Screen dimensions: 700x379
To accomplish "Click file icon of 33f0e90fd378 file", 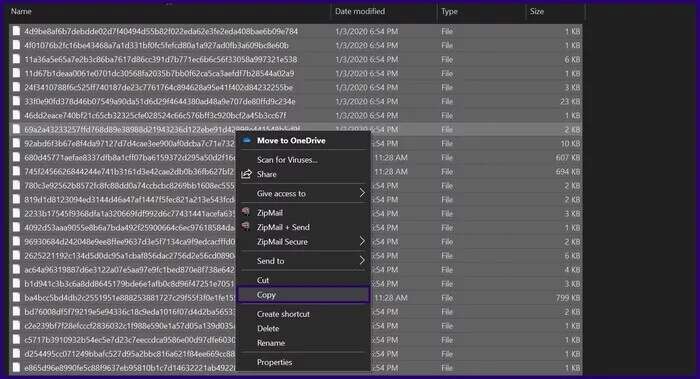I will tap(17, 101).
